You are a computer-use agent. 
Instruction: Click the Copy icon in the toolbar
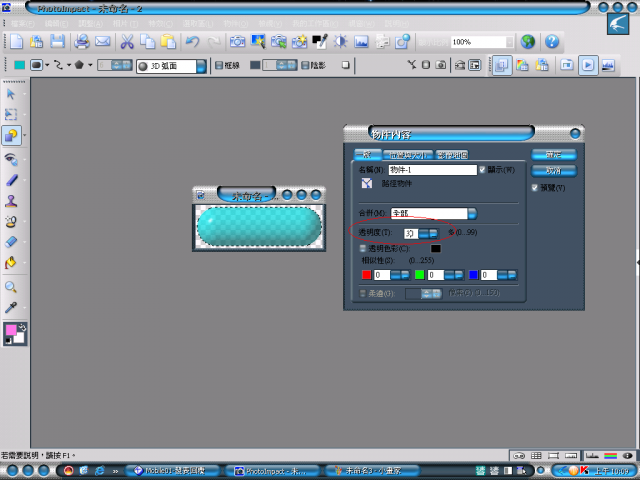click(147, 42)
